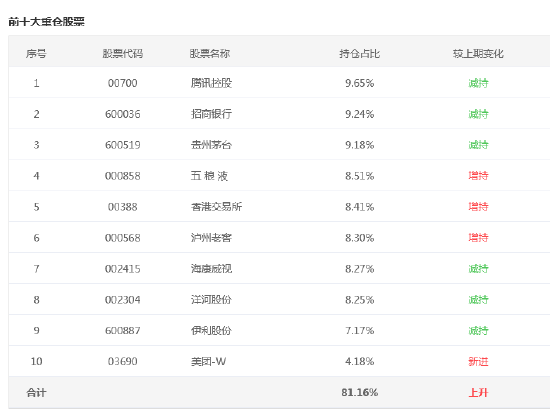
Task: Click the 股票名称 column header
Action: coord(210,54)
